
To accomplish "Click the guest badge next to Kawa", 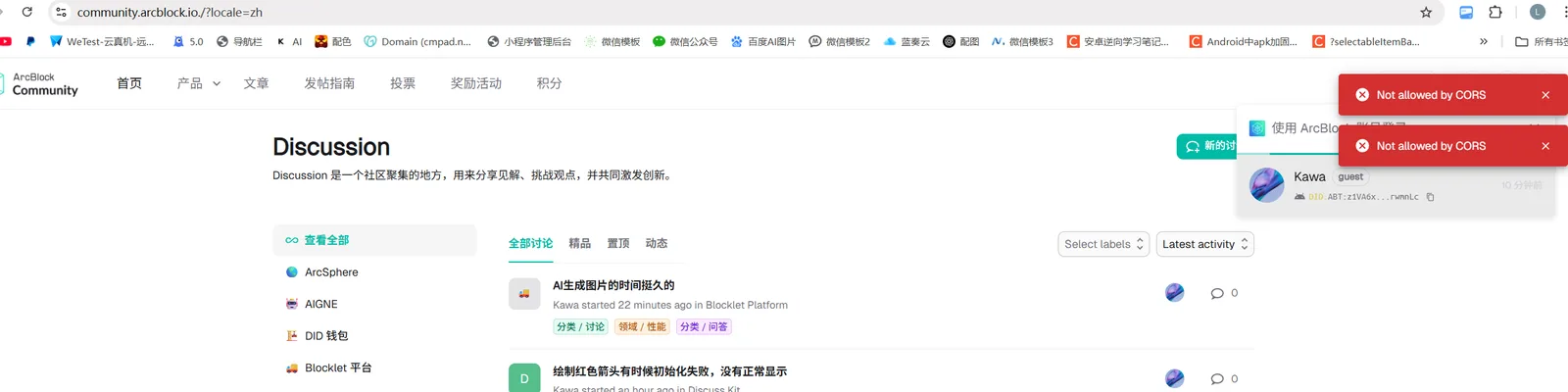I will click(x=1350, y=176).
